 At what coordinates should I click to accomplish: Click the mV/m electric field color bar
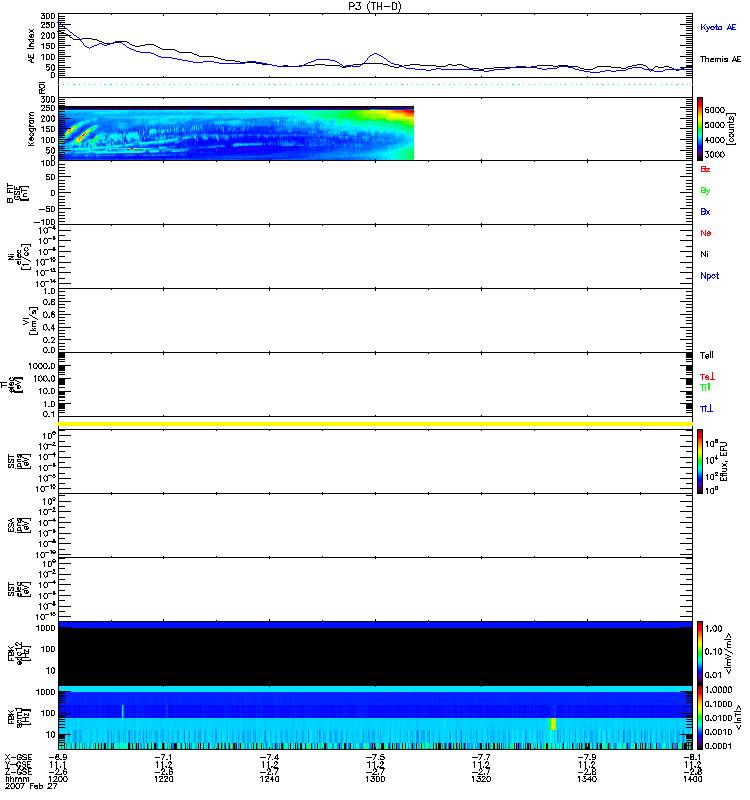pos(700,654)
